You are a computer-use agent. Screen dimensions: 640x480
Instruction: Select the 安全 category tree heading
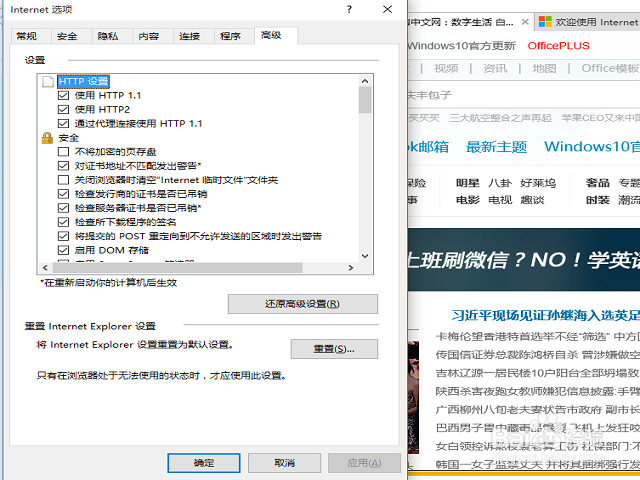point(69,138)
